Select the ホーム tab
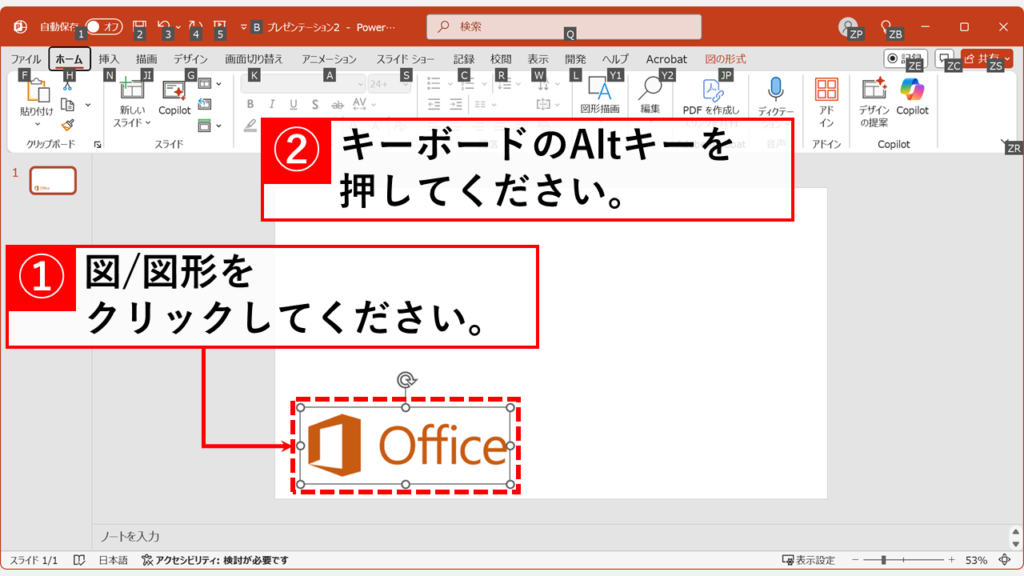The height and width of the screenshot is (576, 1024). (69, 59)
